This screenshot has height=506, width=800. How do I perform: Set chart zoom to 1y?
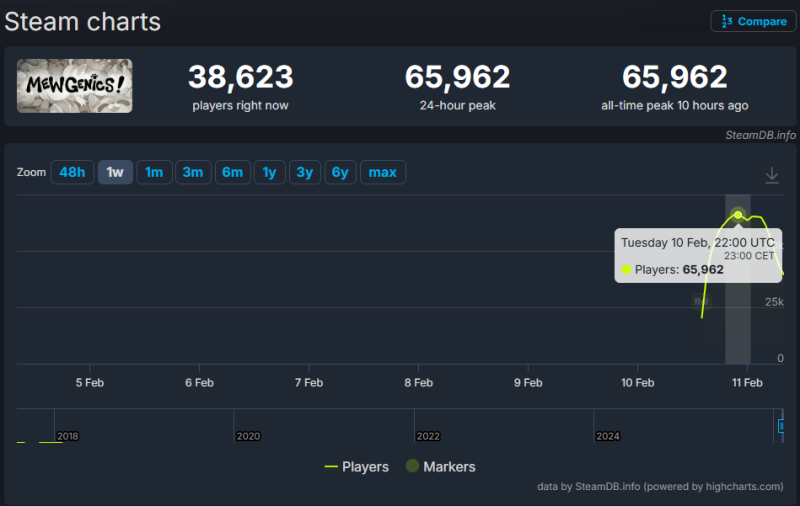269,172
